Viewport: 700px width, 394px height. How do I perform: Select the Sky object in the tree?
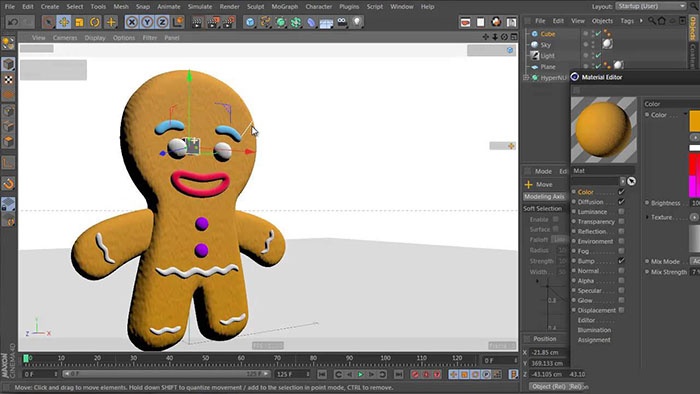[546, 45]
